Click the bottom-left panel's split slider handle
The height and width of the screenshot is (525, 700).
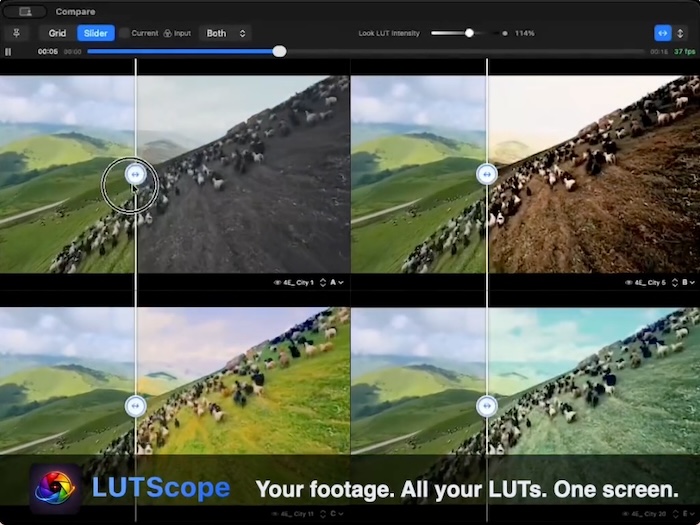[136, 406]
